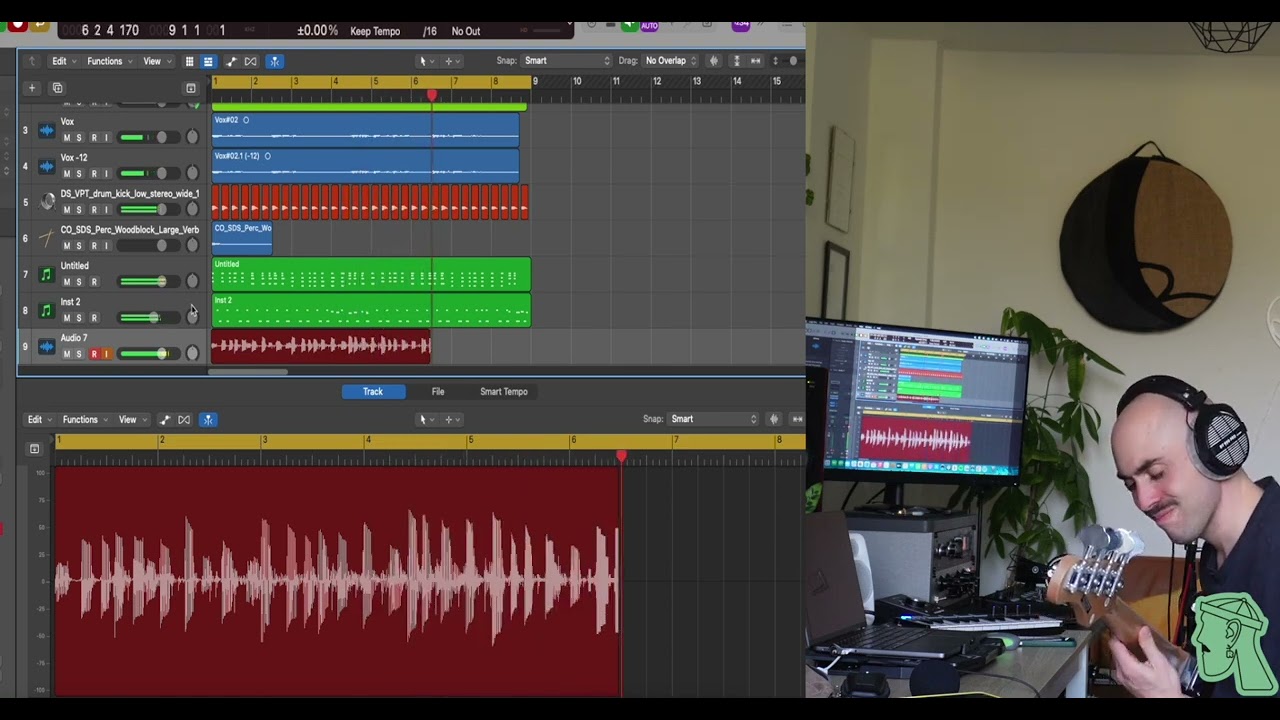Screen dimensions: 1280x720
Task: Add a new track with plus button
Action: tap(32, 88)
